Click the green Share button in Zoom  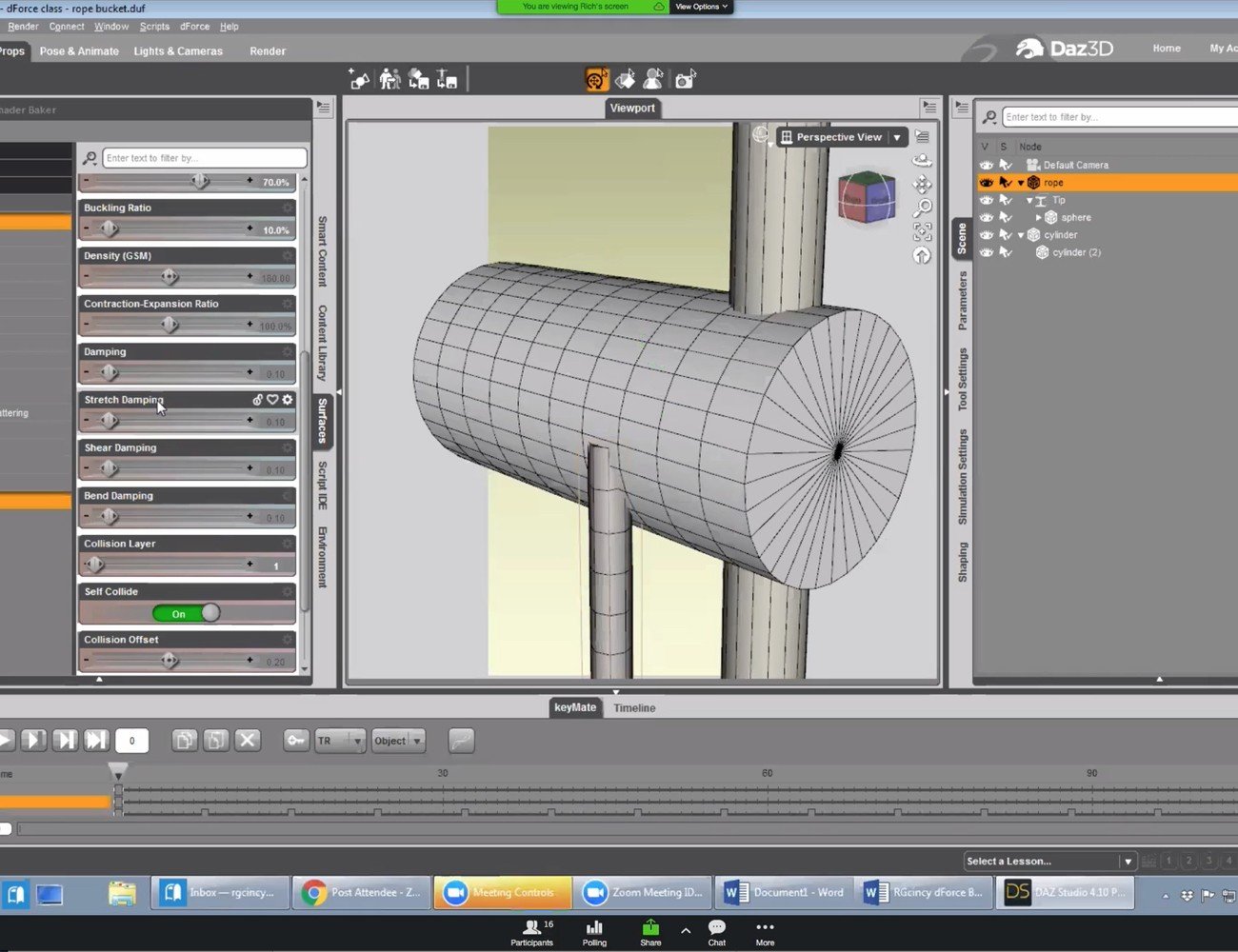click(650, 931)
